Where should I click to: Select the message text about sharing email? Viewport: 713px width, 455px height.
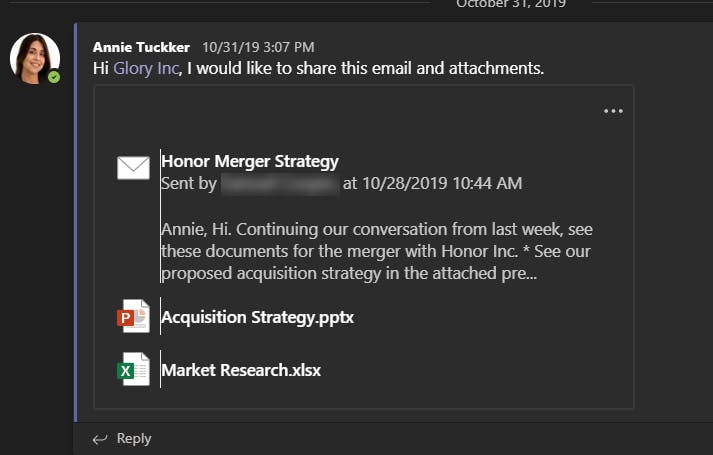(x=318, y=68)
